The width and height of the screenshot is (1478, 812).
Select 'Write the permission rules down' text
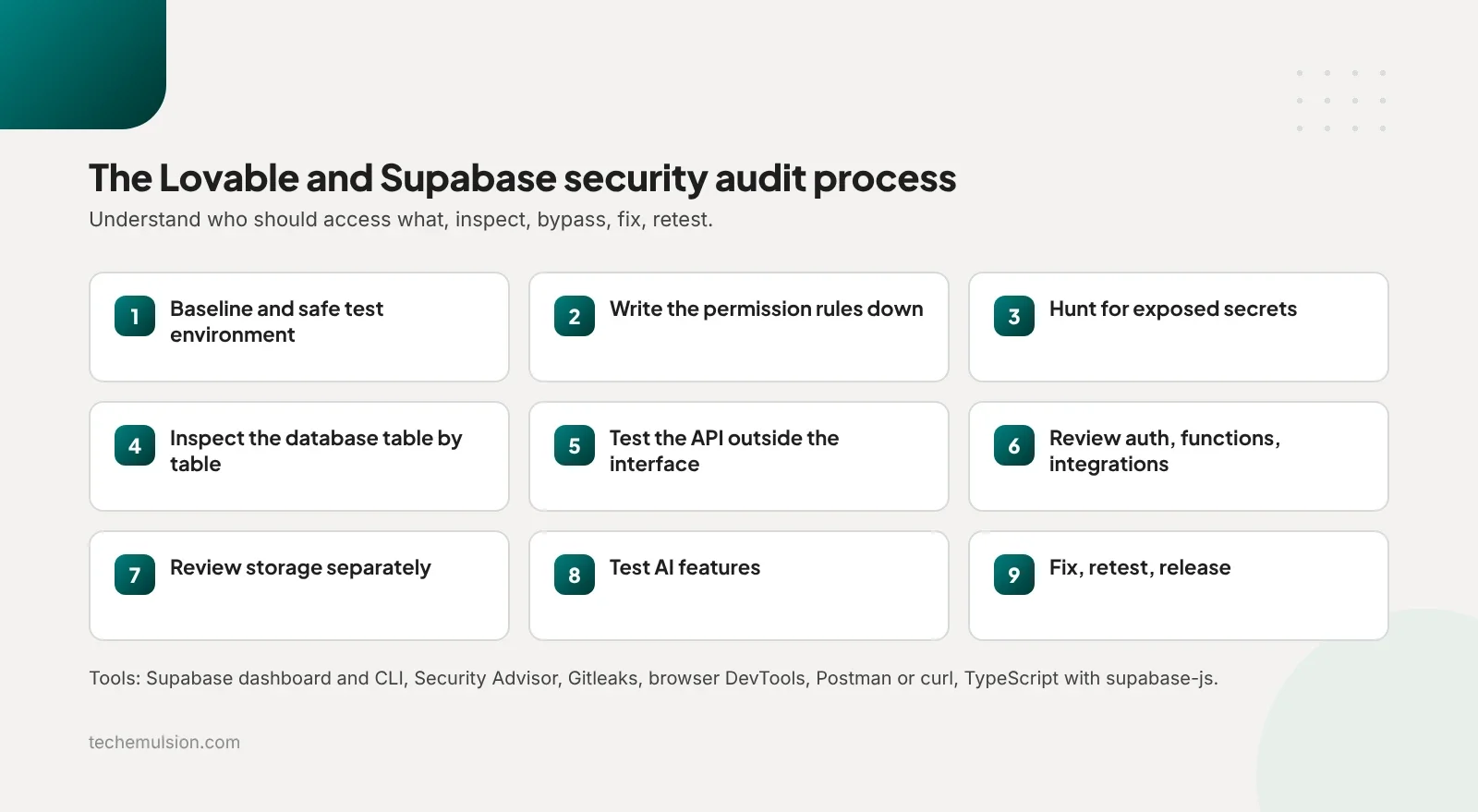pyautogui.click(x=766, y=309)
